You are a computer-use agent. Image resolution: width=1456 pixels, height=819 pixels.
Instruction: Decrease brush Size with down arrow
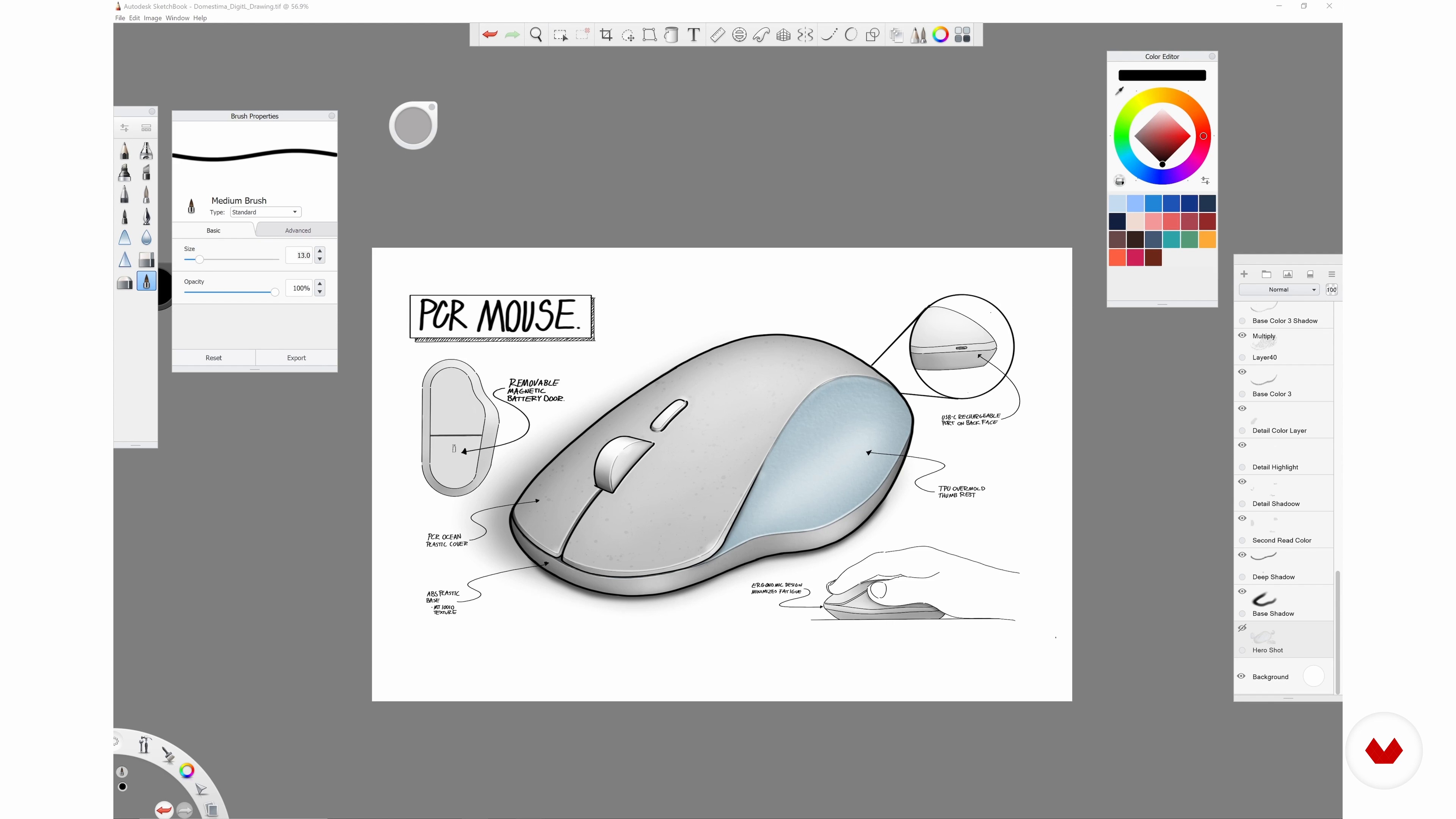coord(320,259)
